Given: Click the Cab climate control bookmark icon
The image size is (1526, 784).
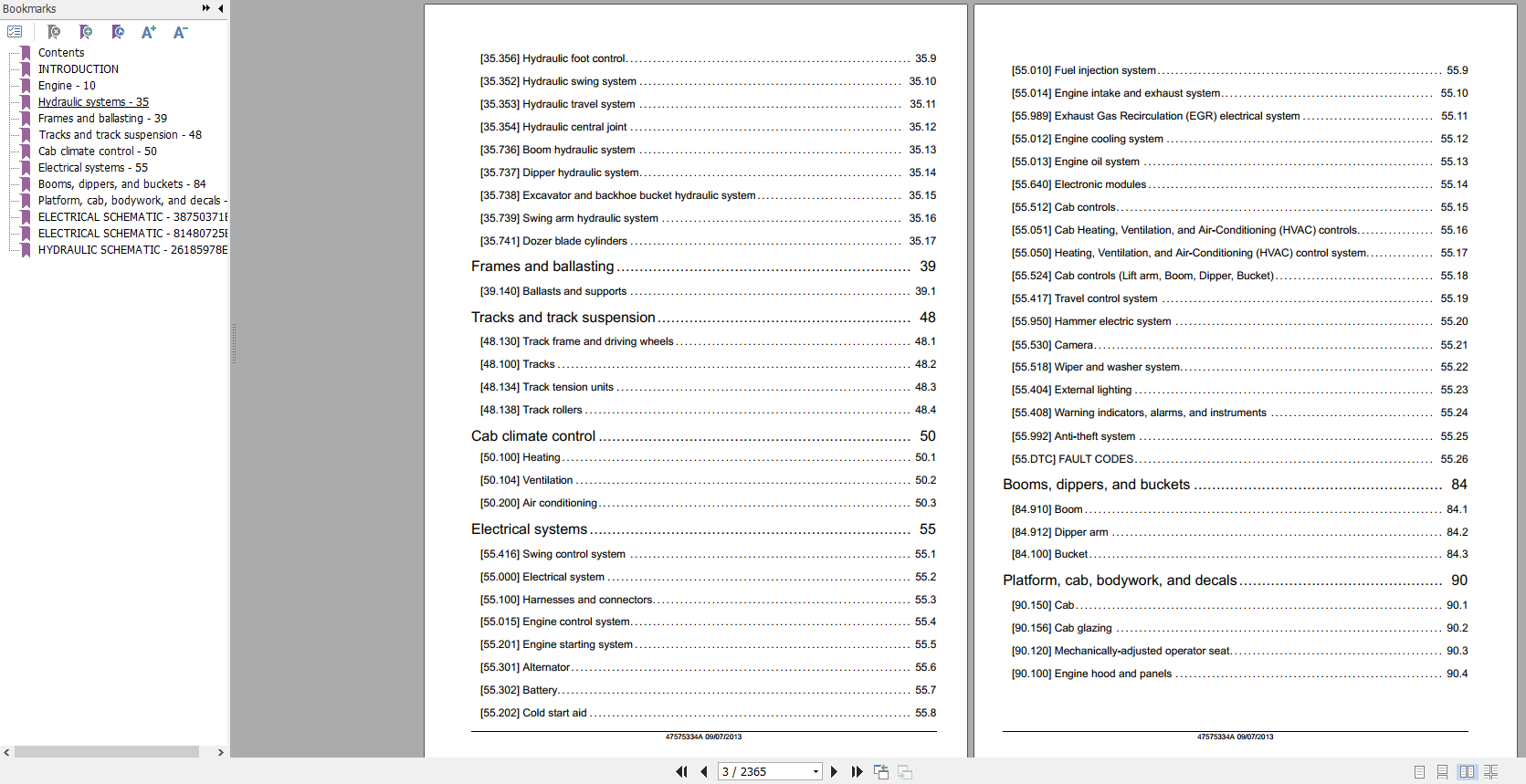Looking at the screenshot, I should [x=26, y=152].
